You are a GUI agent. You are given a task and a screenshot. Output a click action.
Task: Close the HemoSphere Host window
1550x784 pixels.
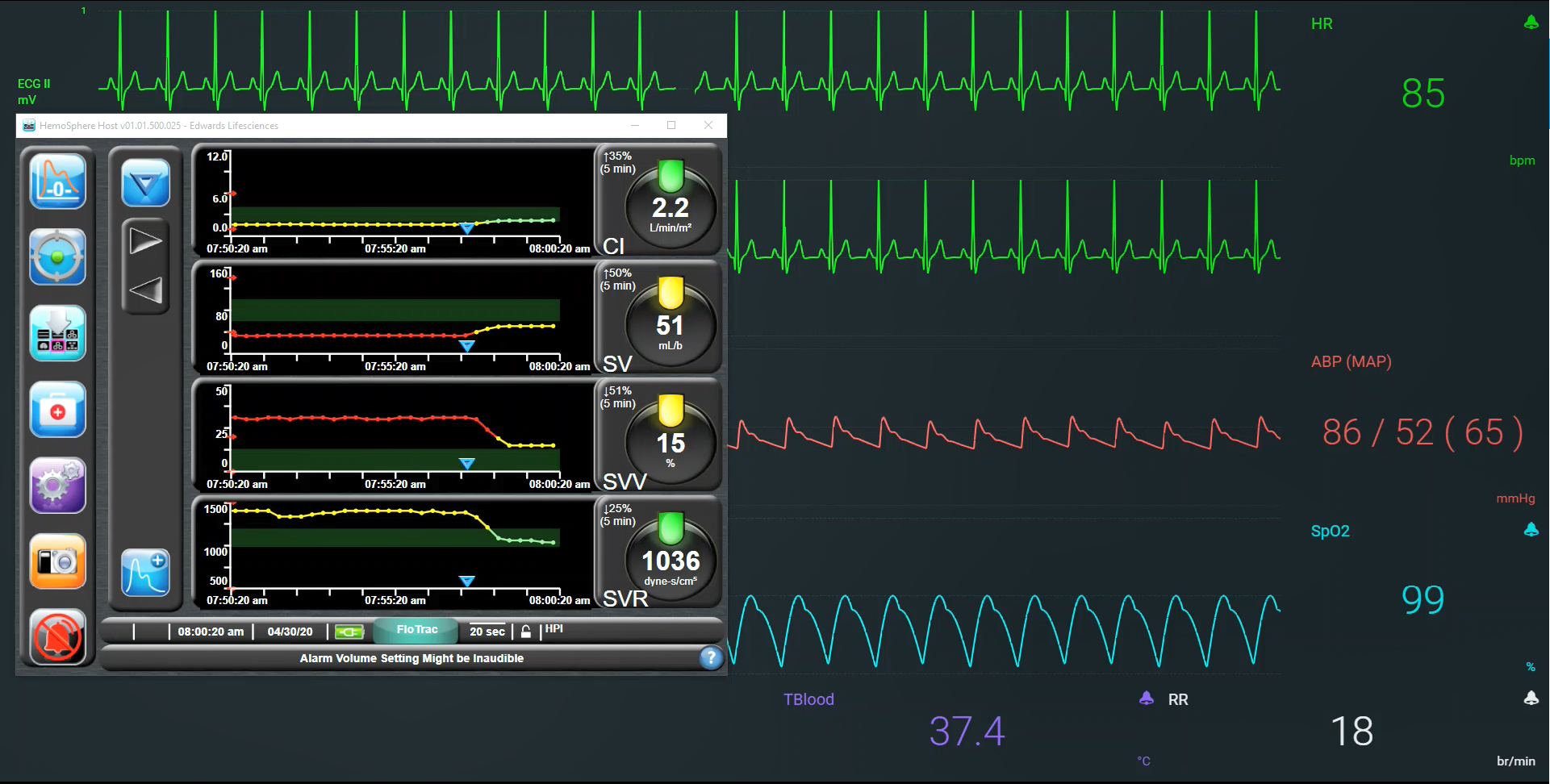(708, 125)
